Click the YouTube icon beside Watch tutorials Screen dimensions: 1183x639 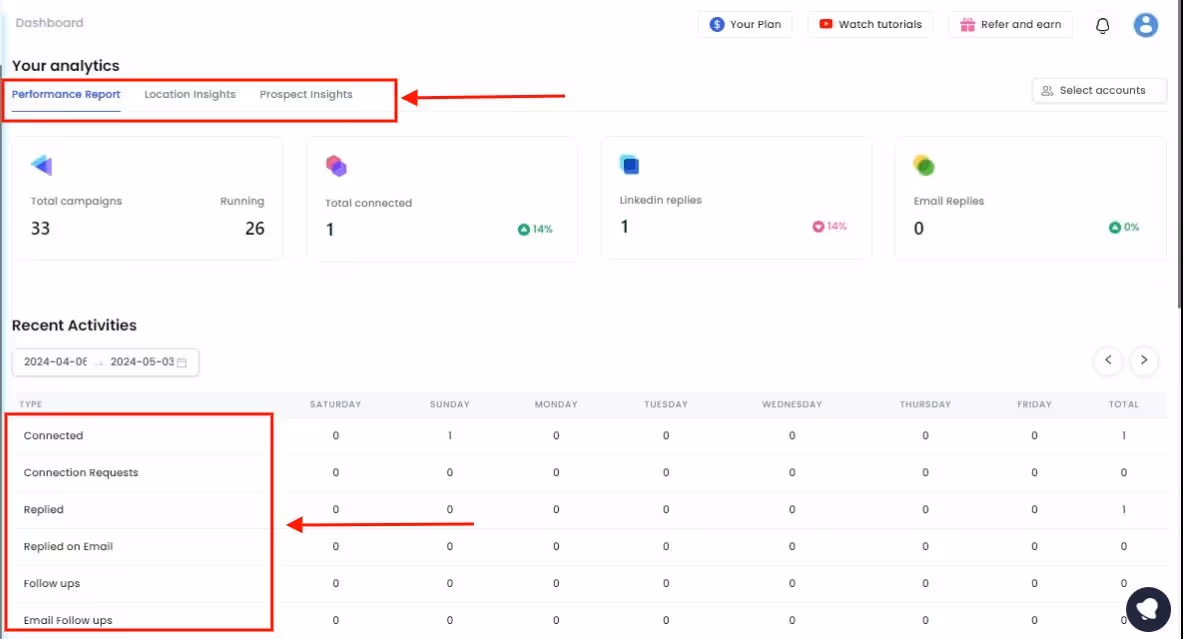(824, 23)
